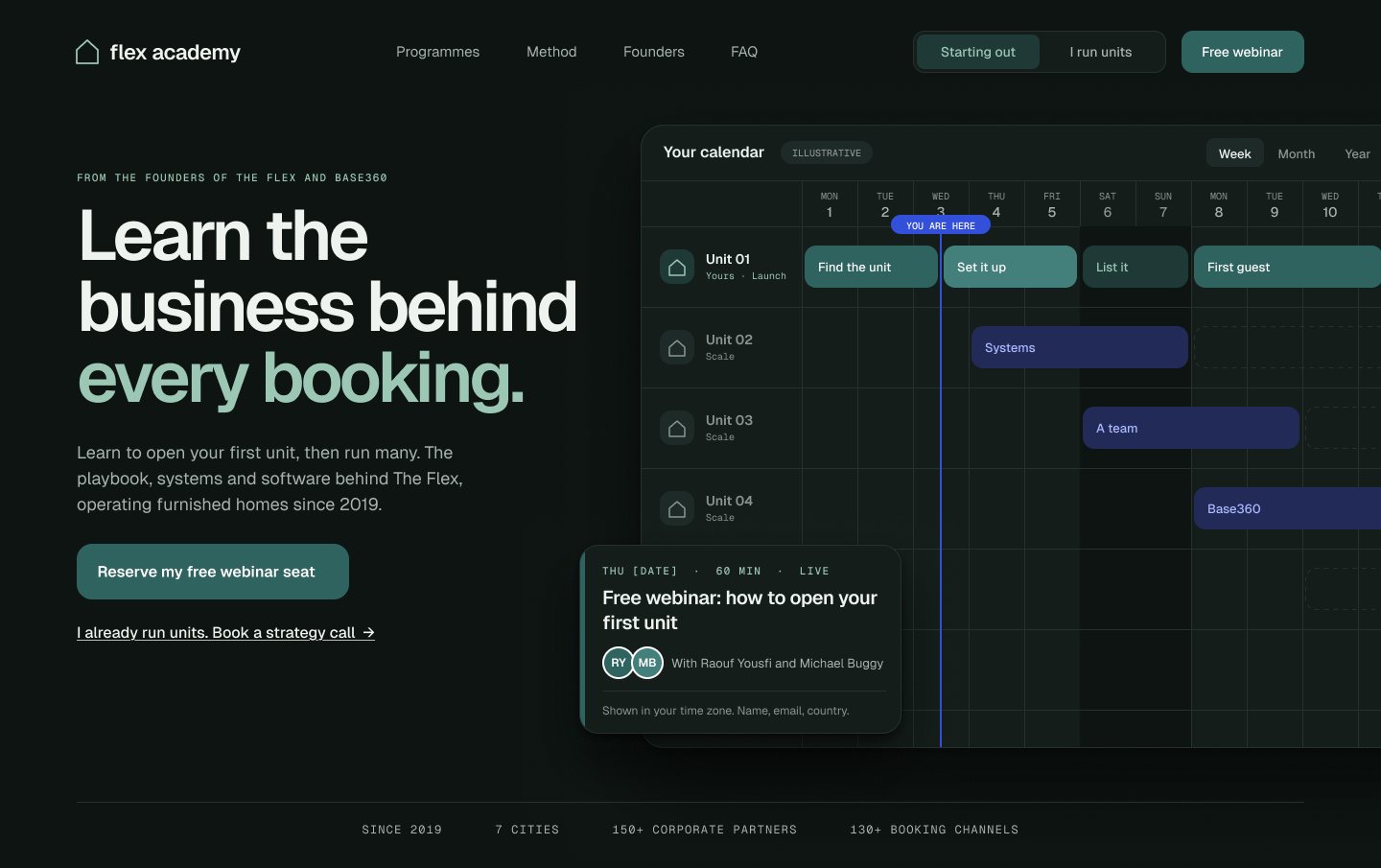
Task: Click the ILLUSTRATIVE badge
Action: point(827,152)
